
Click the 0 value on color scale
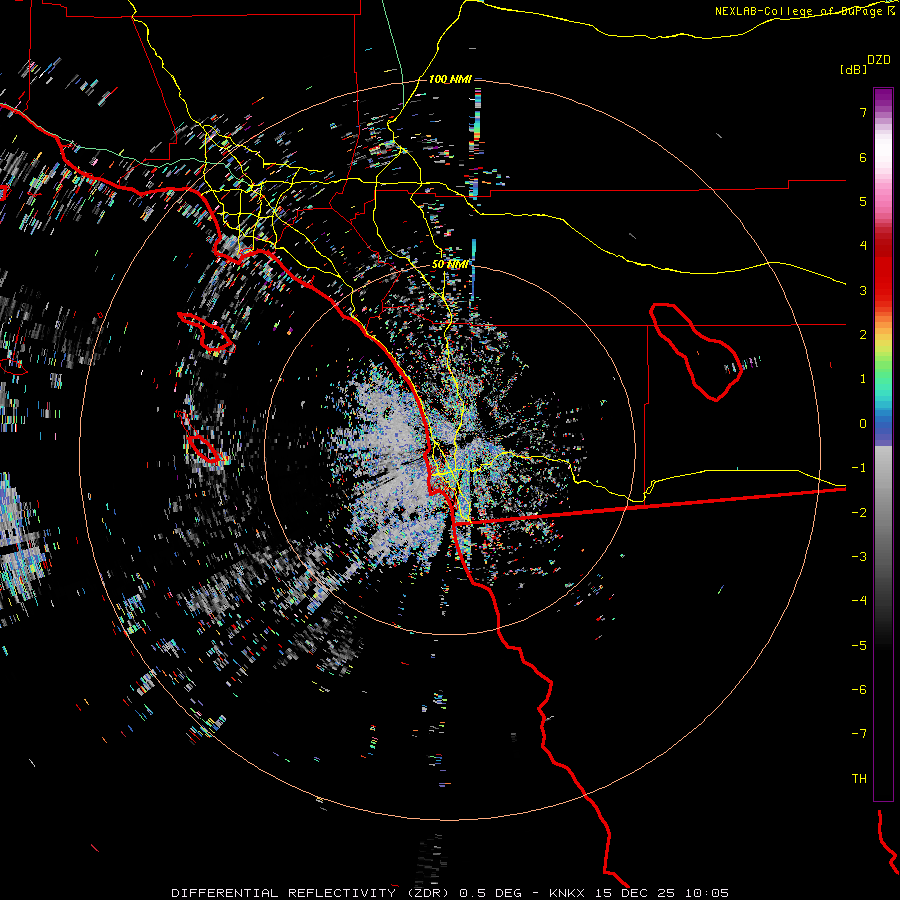[x=863, y=424]
